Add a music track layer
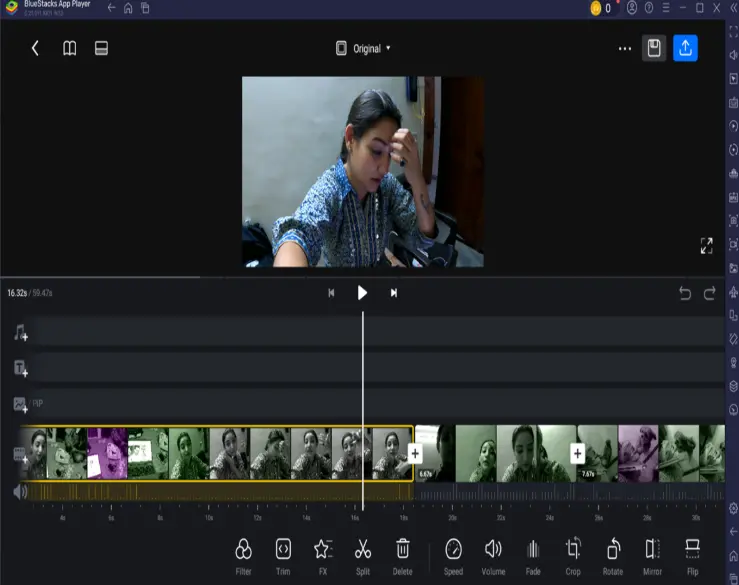Screen dimensions: 739x585 [20, 333]
